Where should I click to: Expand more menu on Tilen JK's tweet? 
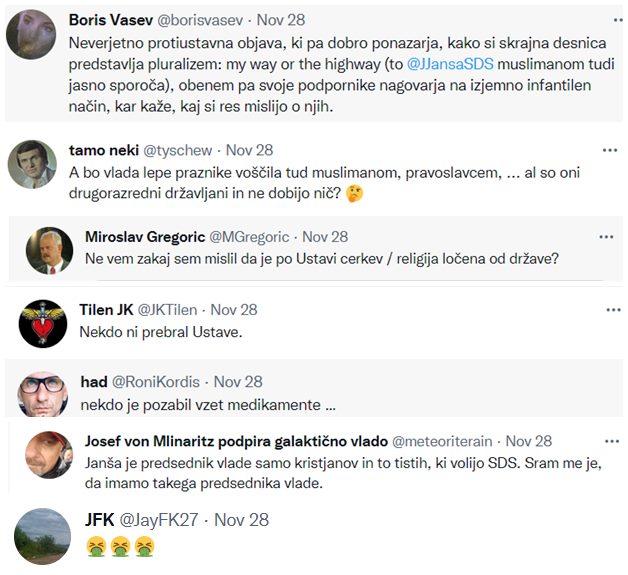point(613,310)
